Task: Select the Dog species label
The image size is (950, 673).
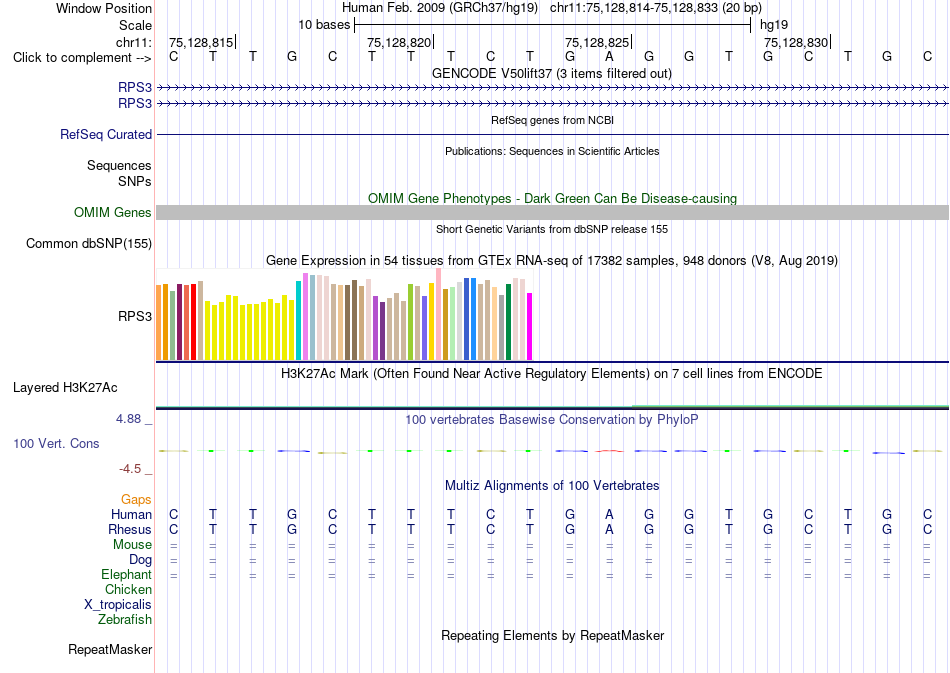Action: pos(140,559)
